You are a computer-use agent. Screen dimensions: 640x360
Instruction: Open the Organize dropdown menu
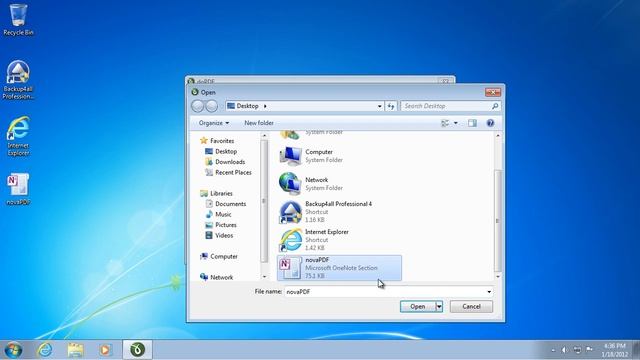point(214,123)
